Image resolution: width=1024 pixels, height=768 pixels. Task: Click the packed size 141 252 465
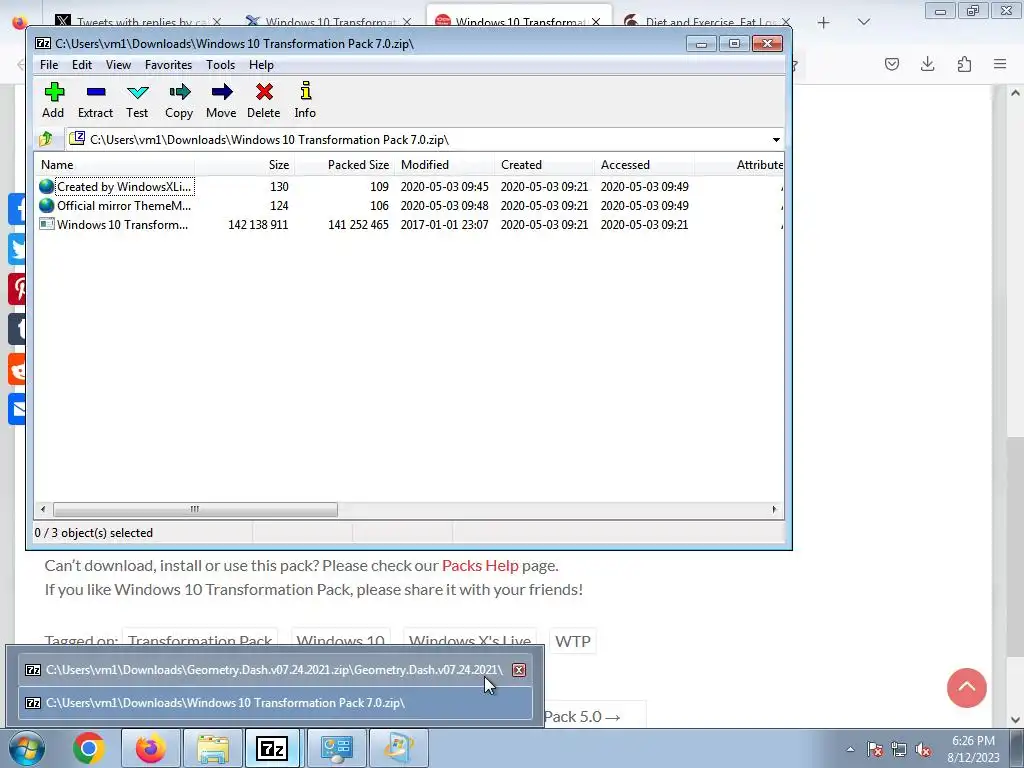[x=358, y=225]
